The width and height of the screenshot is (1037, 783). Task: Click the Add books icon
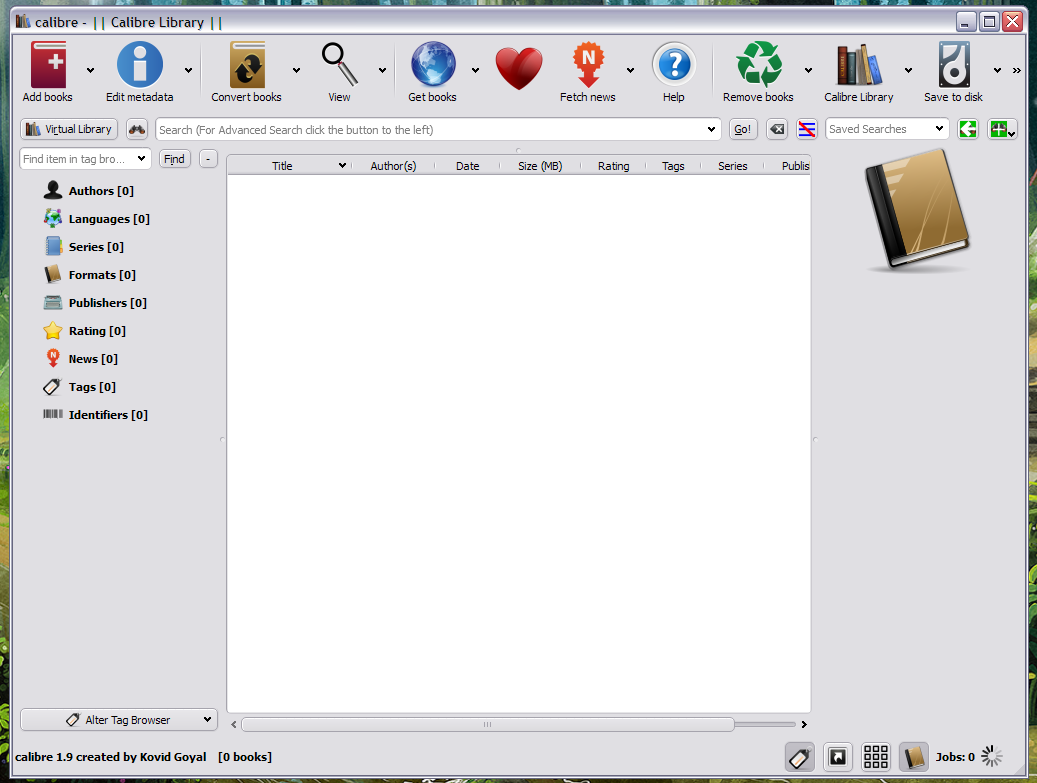48,65
